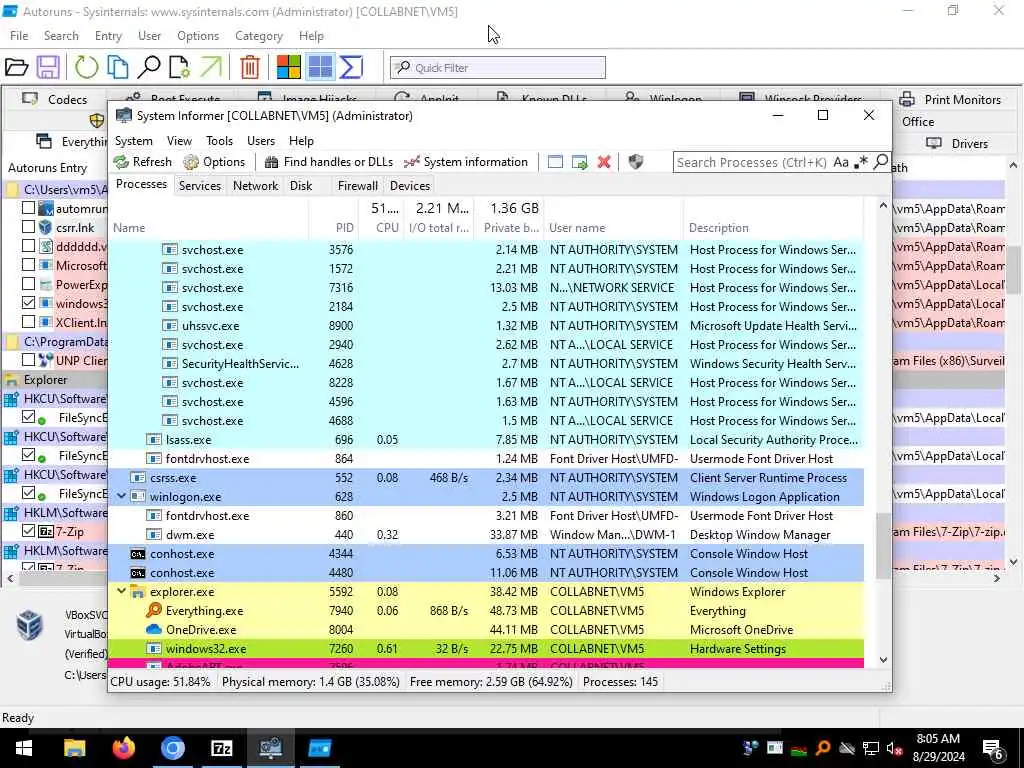Open Options in System Informer toolbar
Image resolution: width=1024 pixels, height=768 pixels.
click(x=214, y=162)
